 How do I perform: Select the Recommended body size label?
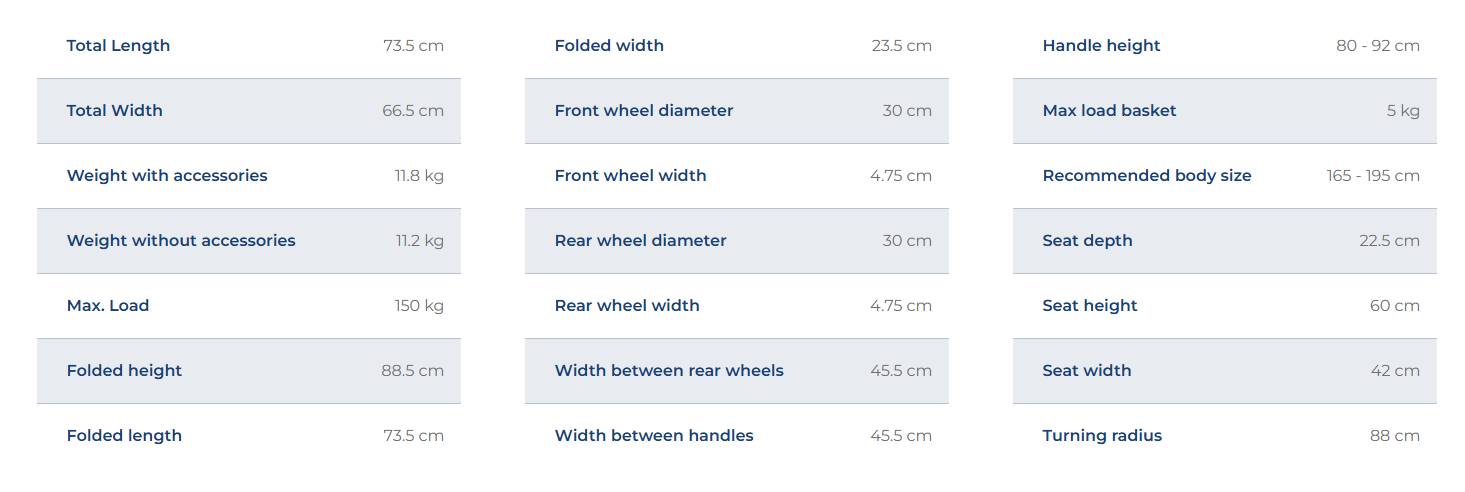coord(1147,176)
